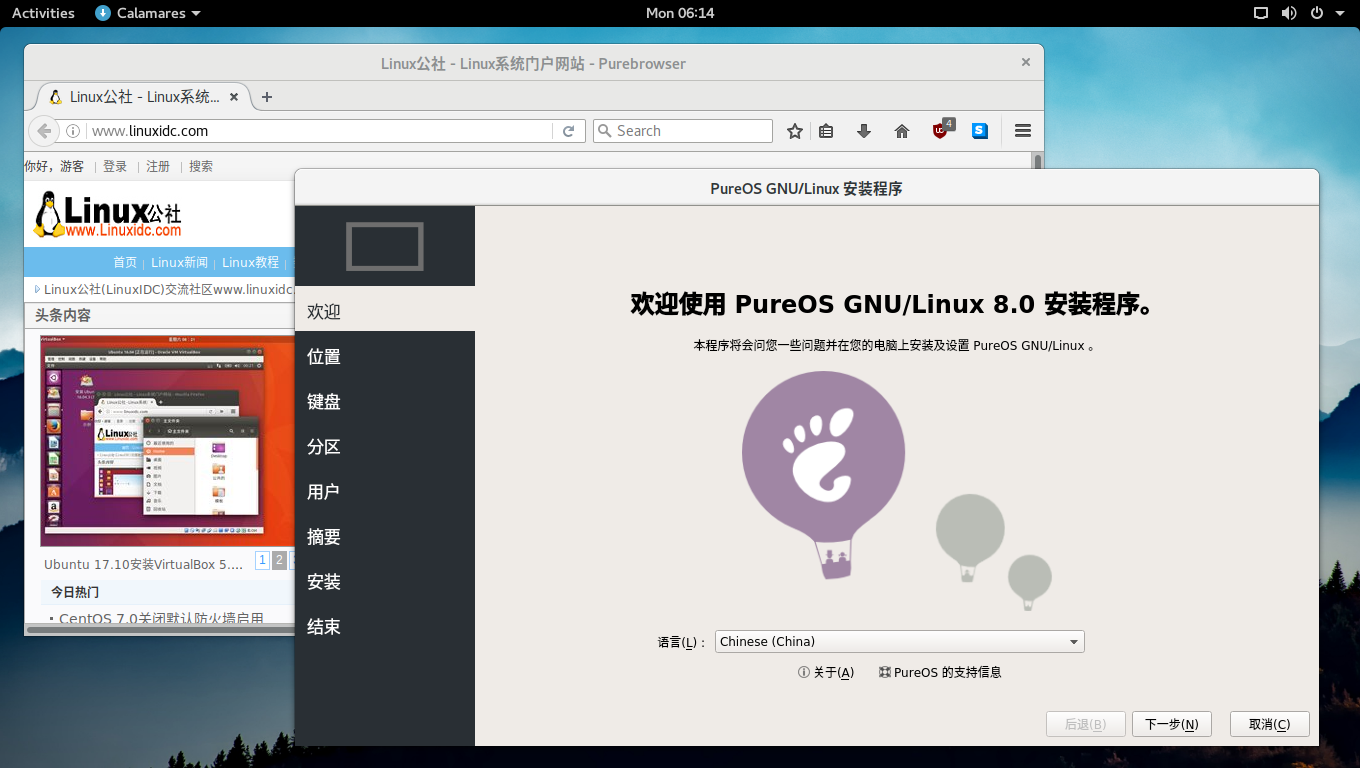Open the Linux教程 navigation item
Image resolution: width=1360 pixels, height=768 pixels.
[x=251, y=263]
